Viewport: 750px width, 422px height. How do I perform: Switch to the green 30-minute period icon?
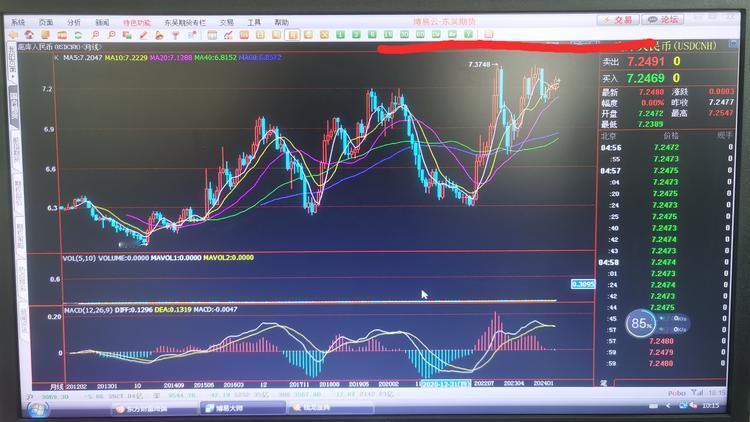[404, 34]
